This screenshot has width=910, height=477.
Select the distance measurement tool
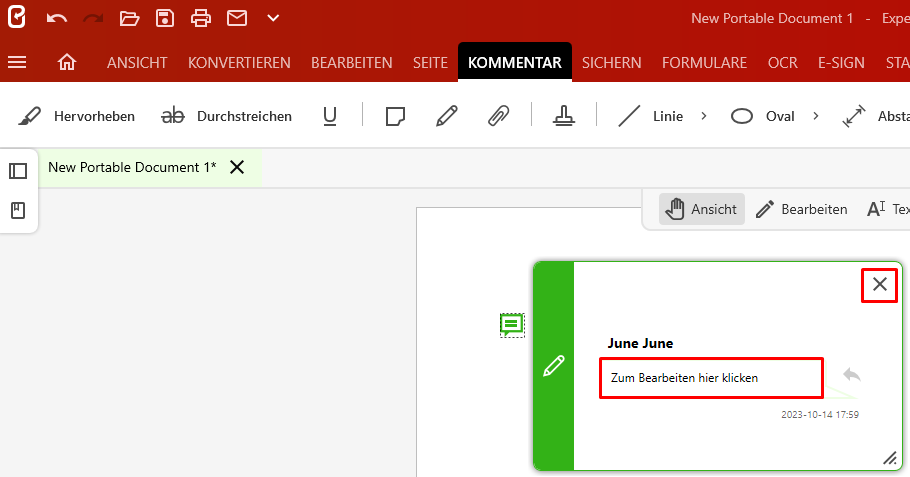pos(876,116)
